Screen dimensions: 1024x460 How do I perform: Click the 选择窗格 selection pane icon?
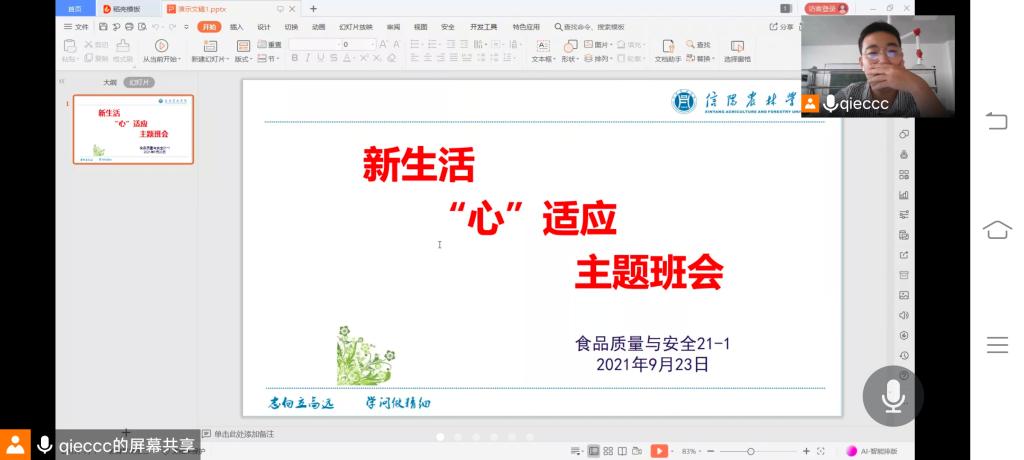pyautogui.click(x=737, y=45)
